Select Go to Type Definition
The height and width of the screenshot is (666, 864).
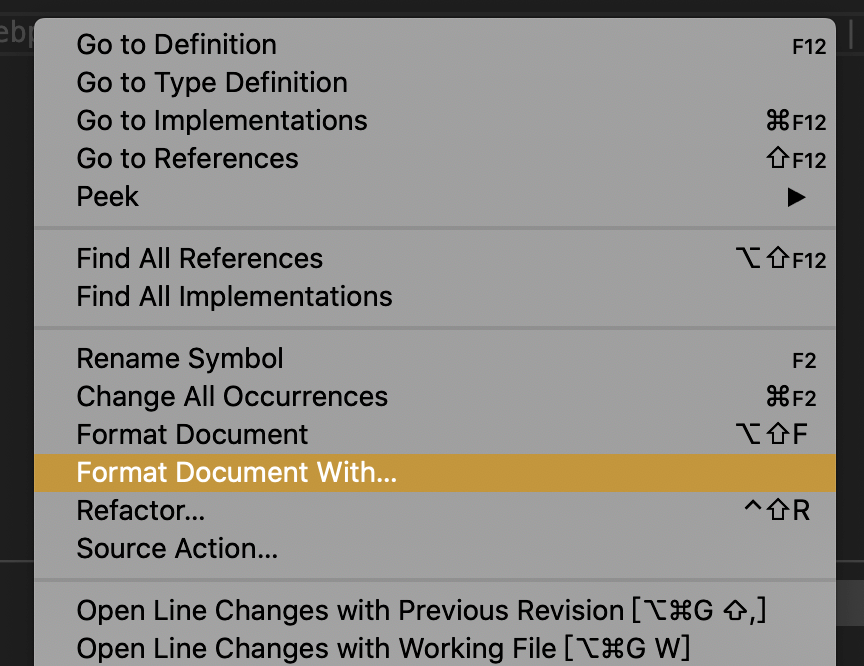coord(211,82)
